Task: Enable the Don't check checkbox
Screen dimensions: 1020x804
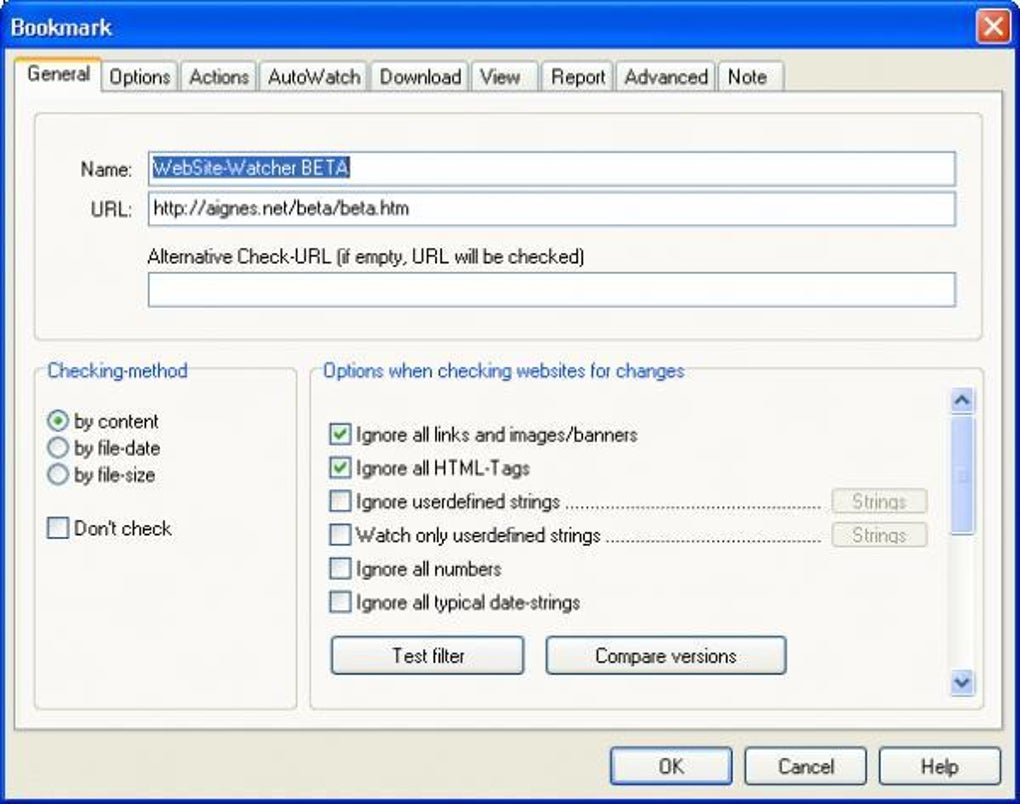Action: pyautogui.click(x=58, y=529)
